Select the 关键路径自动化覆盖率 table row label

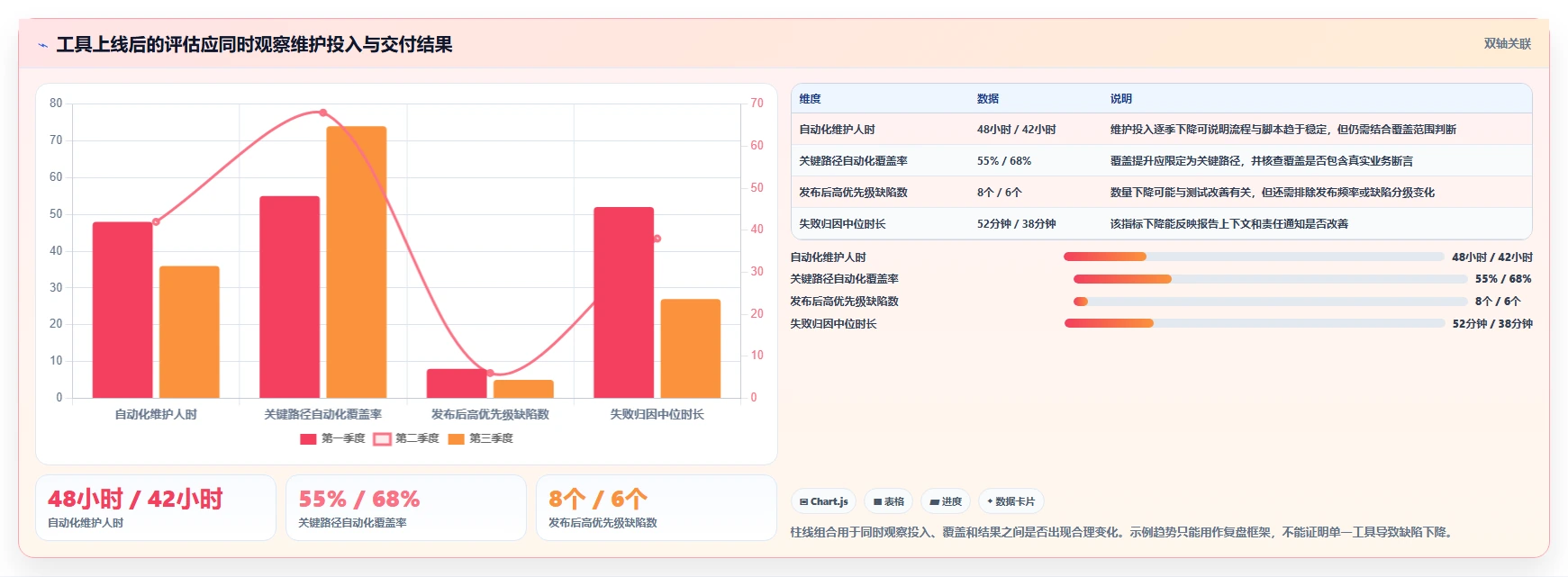click(x=853, y=161)
